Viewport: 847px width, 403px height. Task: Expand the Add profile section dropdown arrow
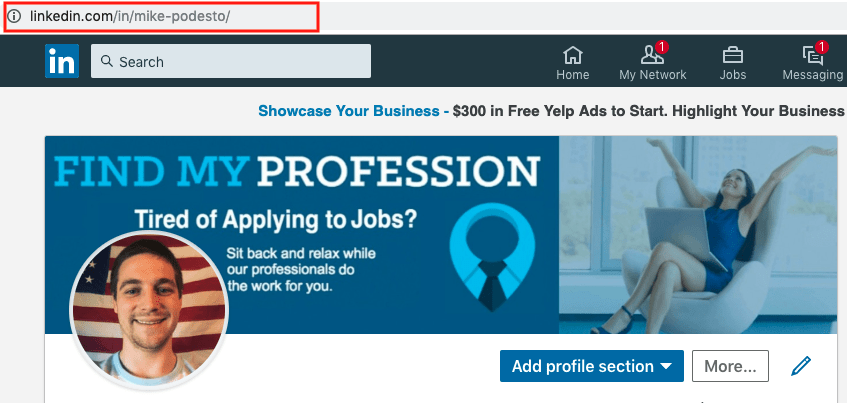(666, 366)
